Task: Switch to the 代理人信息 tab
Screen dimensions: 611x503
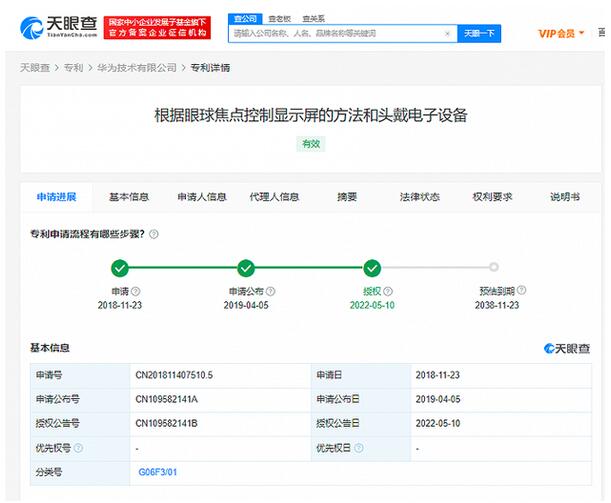Action: pyautogui.click(x=274, y=197)
